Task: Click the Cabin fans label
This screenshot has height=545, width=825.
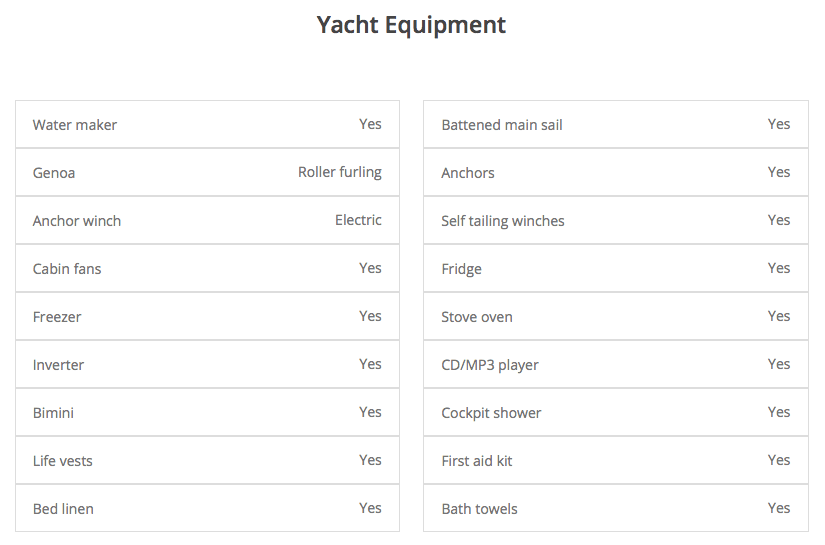Action: pos(67,269)
